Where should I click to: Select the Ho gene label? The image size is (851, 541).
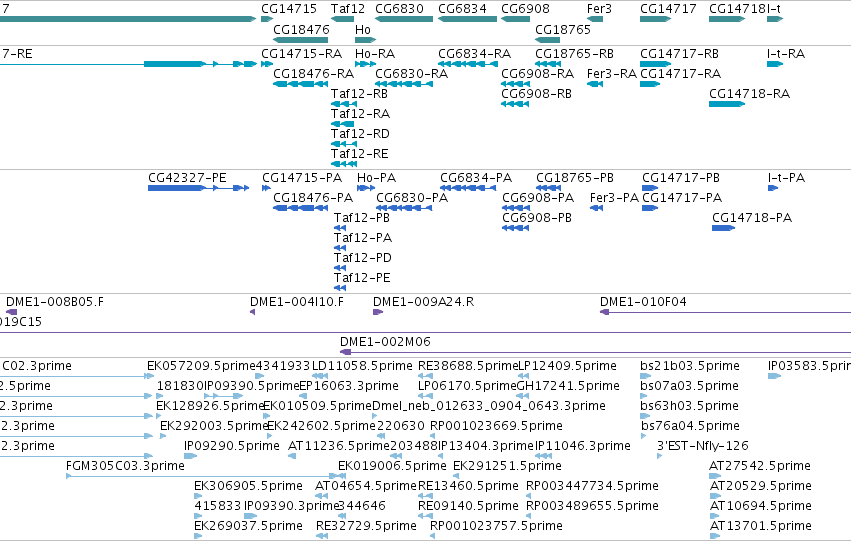coord(363,29)
